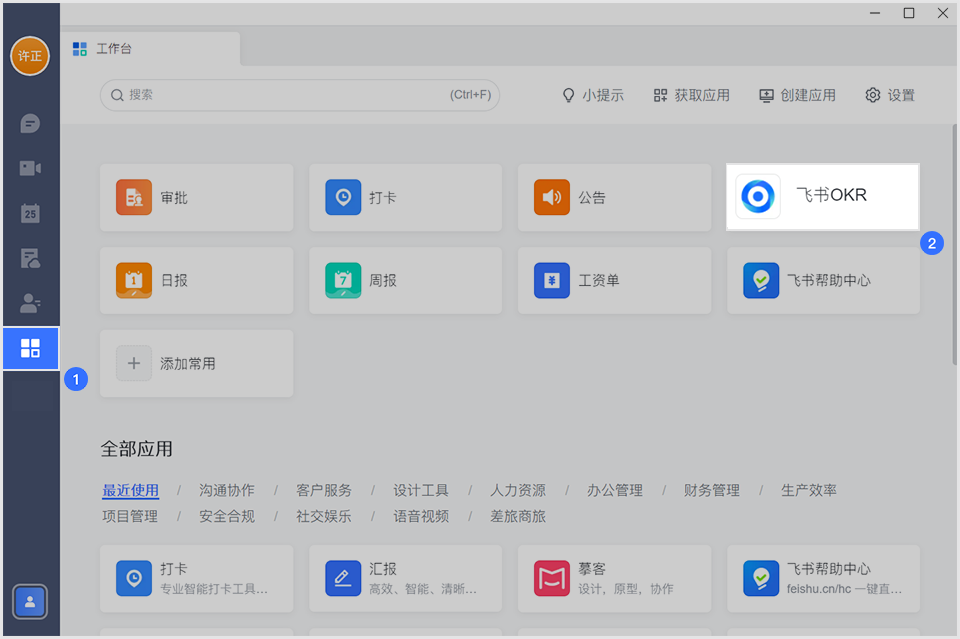960x639 pixels.
Task: Select the 项目管理 category
Action: click(130, 516)
